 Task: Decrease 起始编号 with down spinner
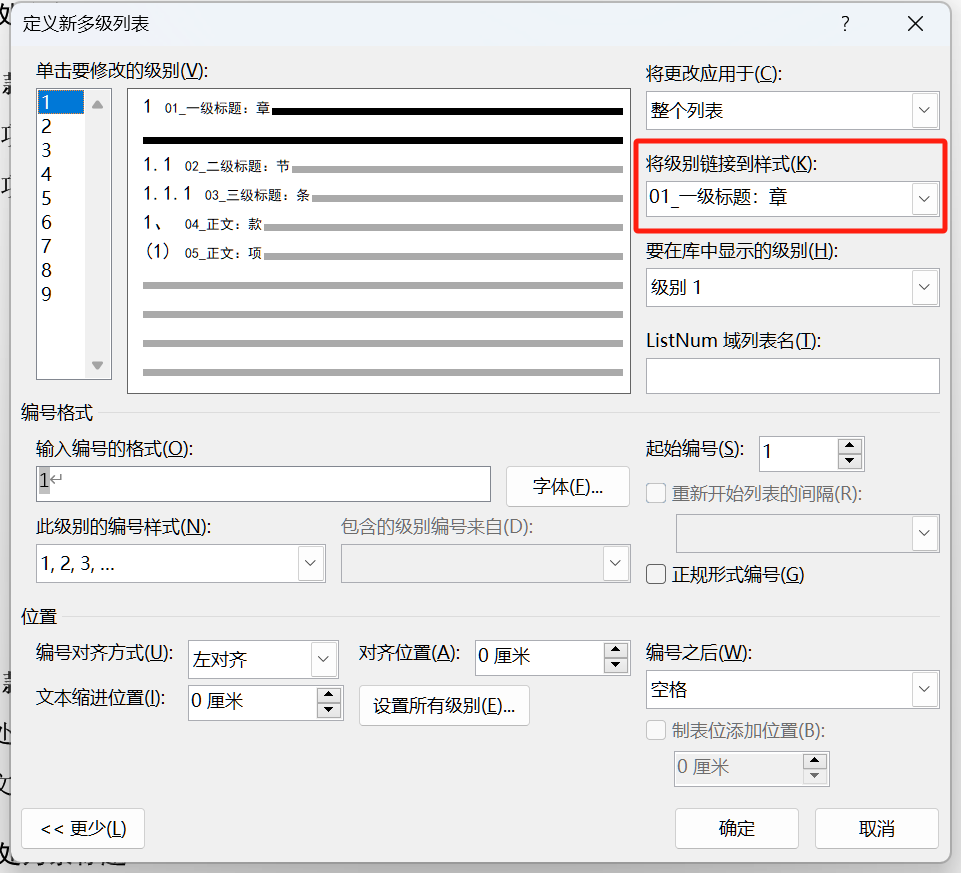point(850,461)
